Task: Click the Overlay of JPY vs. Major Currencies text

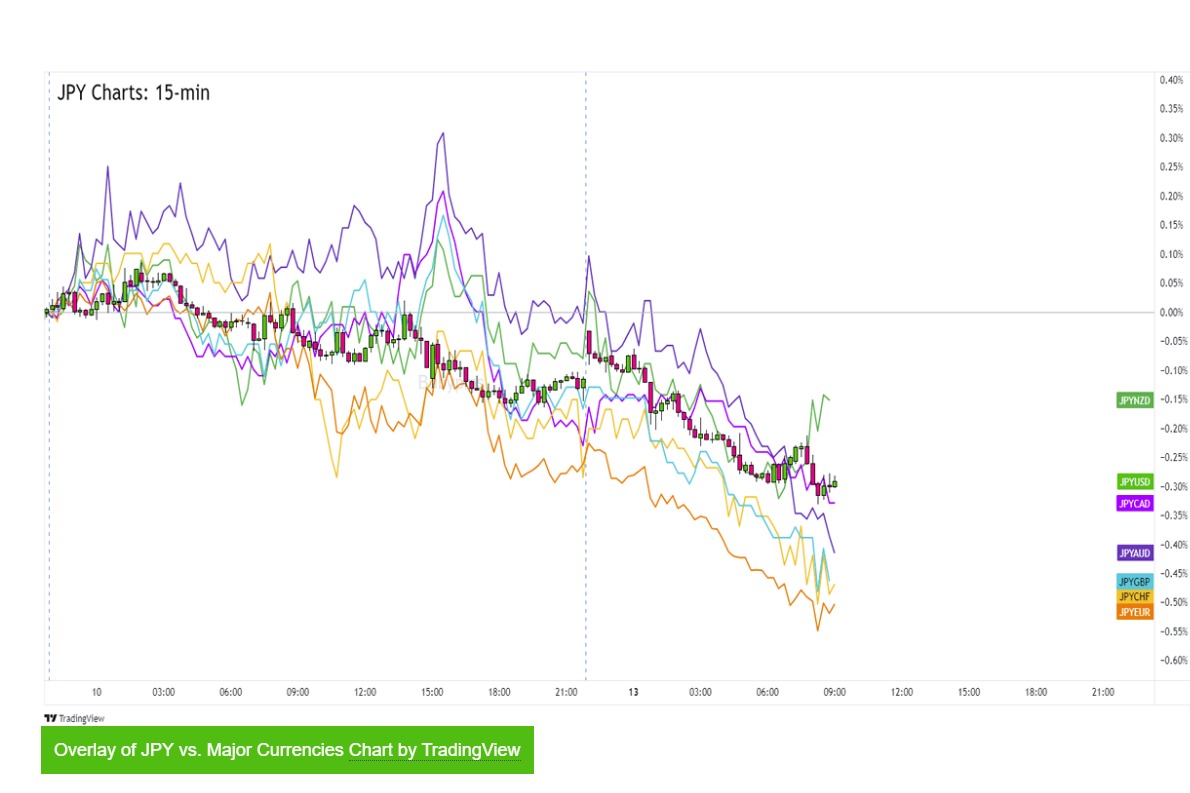Action: point(199,750)
